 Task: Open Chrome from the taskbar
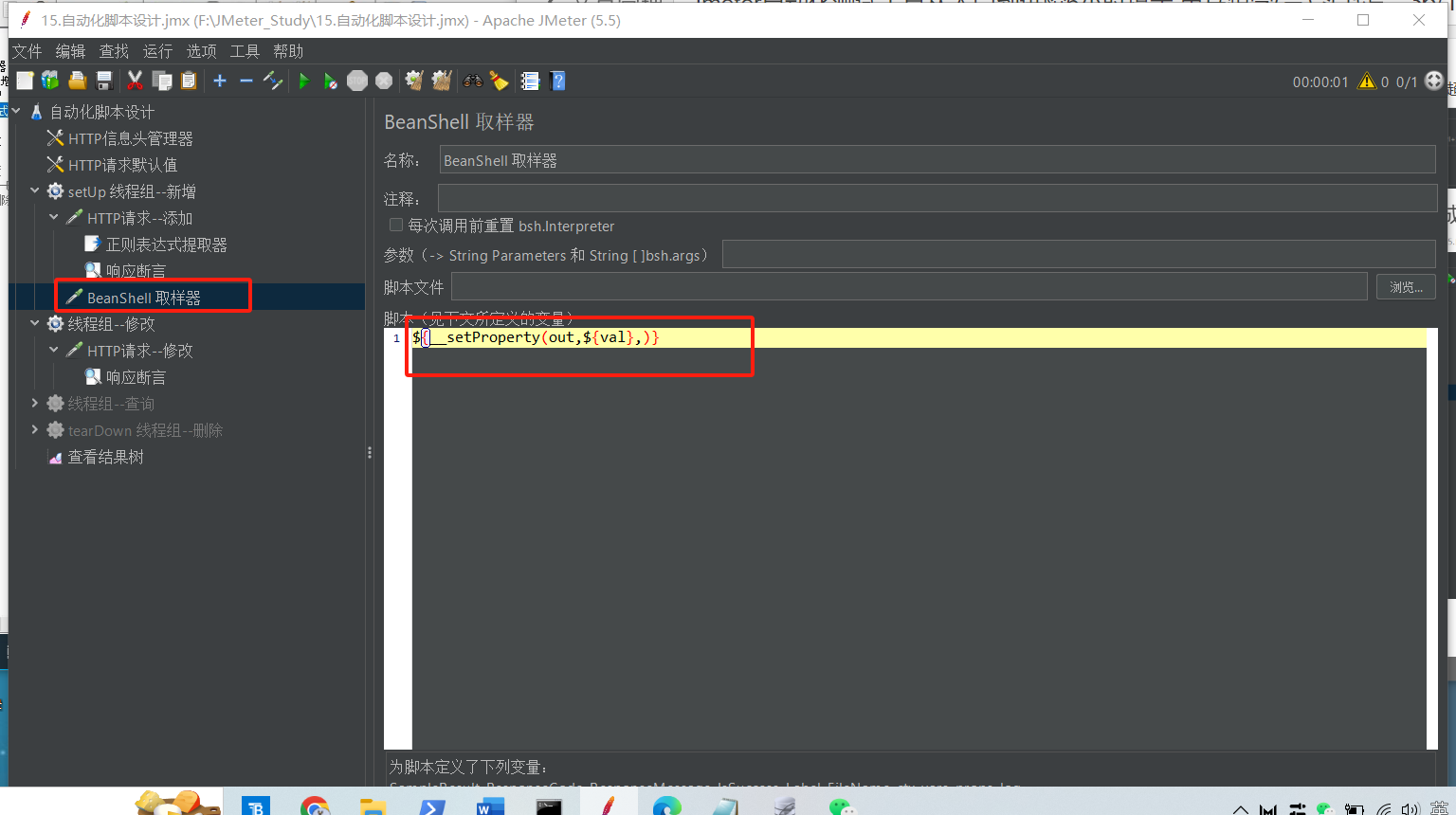click(315, 806)
